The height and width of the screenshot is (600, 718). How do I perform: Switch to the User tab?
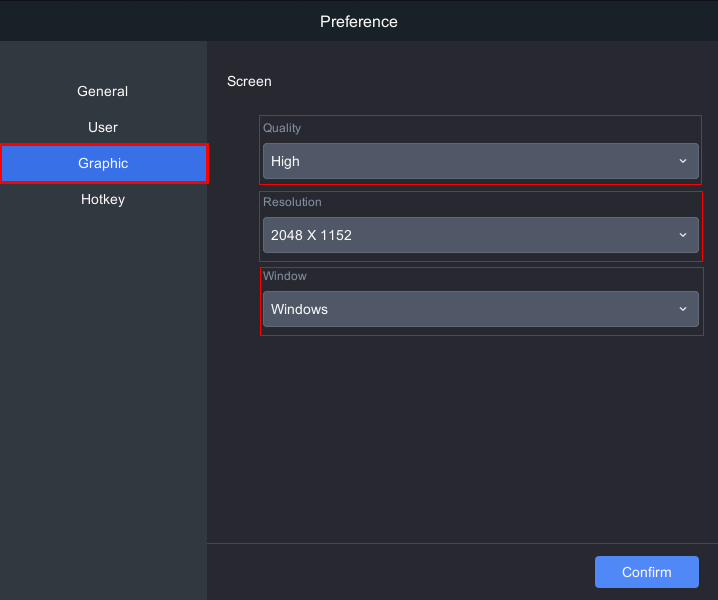point(103,127)
